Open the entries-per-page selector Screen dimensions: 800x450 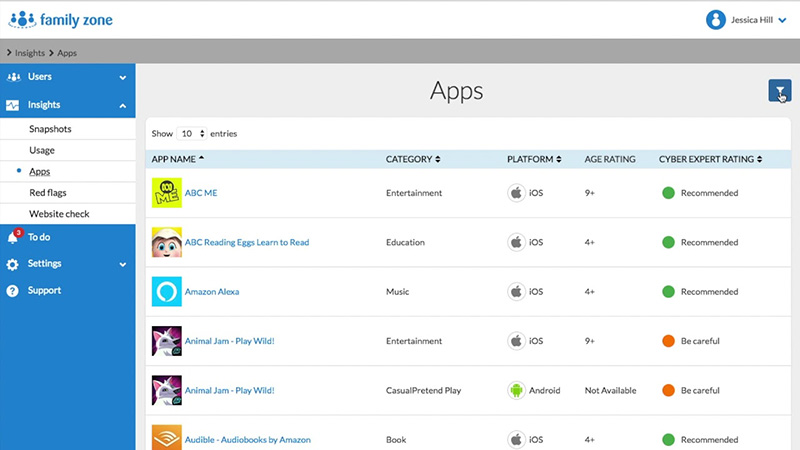point(192,133)
